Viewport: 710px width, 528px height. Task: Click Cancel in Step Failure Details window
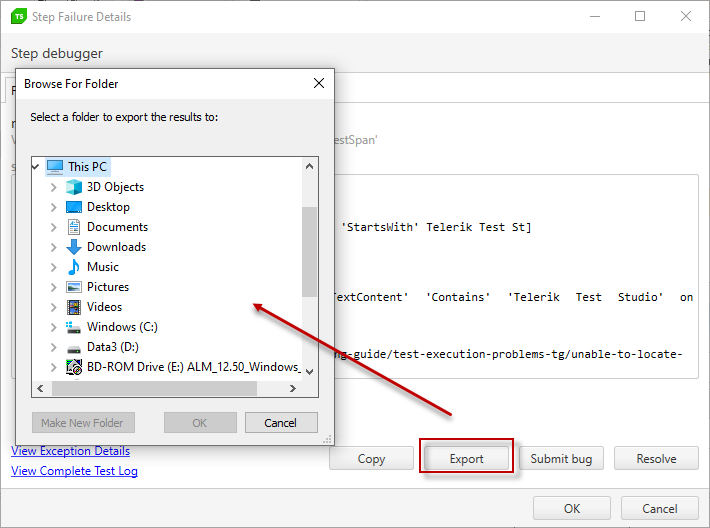click(660, 508)
